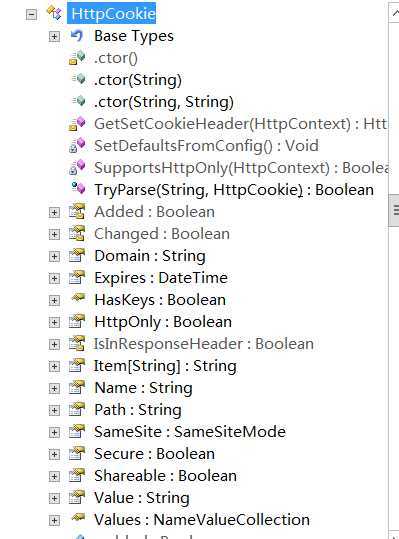Click the HasKeys property icon

tap(78, 297)
